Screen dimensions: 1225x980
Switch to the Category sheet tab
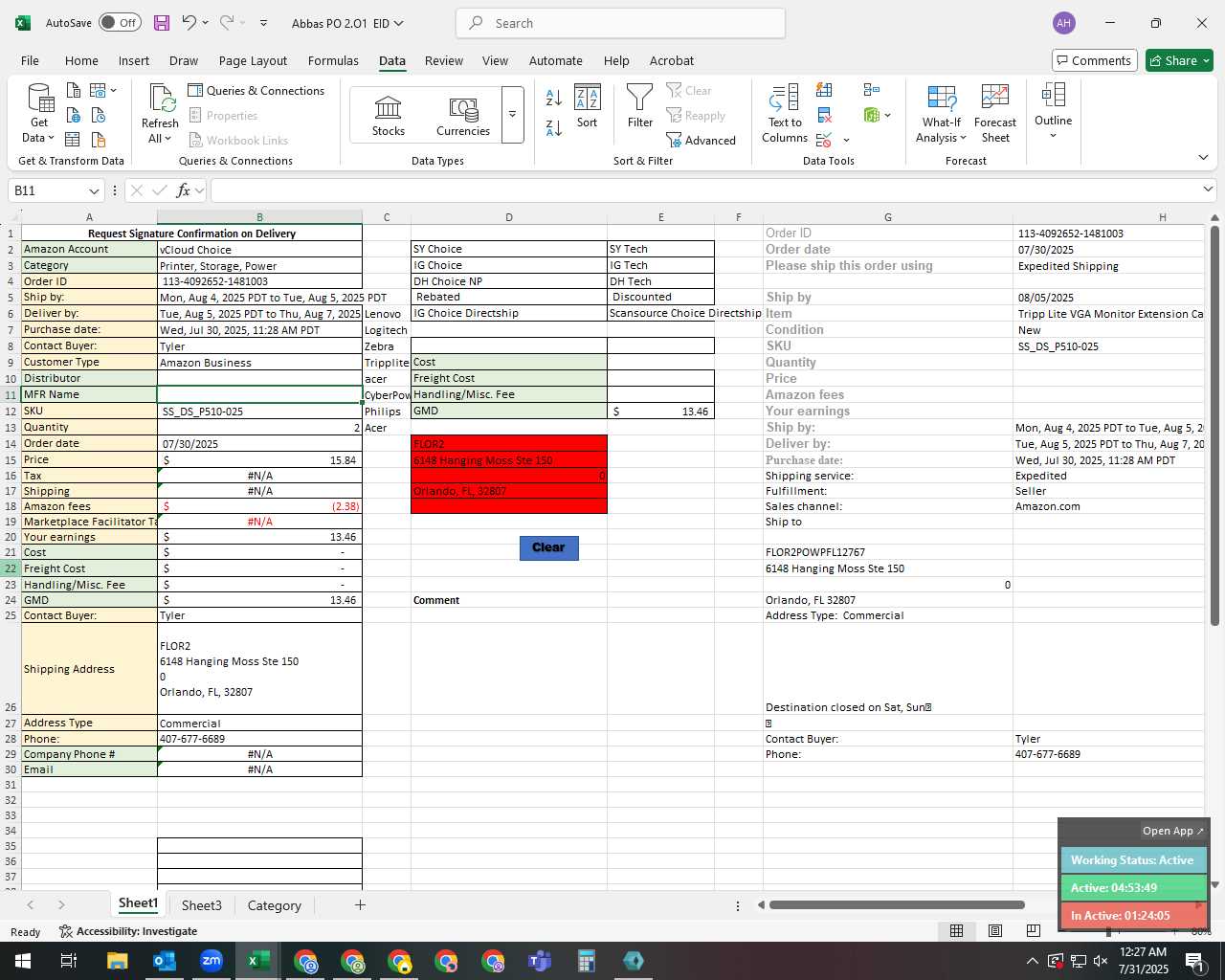(x=274, y=905)
